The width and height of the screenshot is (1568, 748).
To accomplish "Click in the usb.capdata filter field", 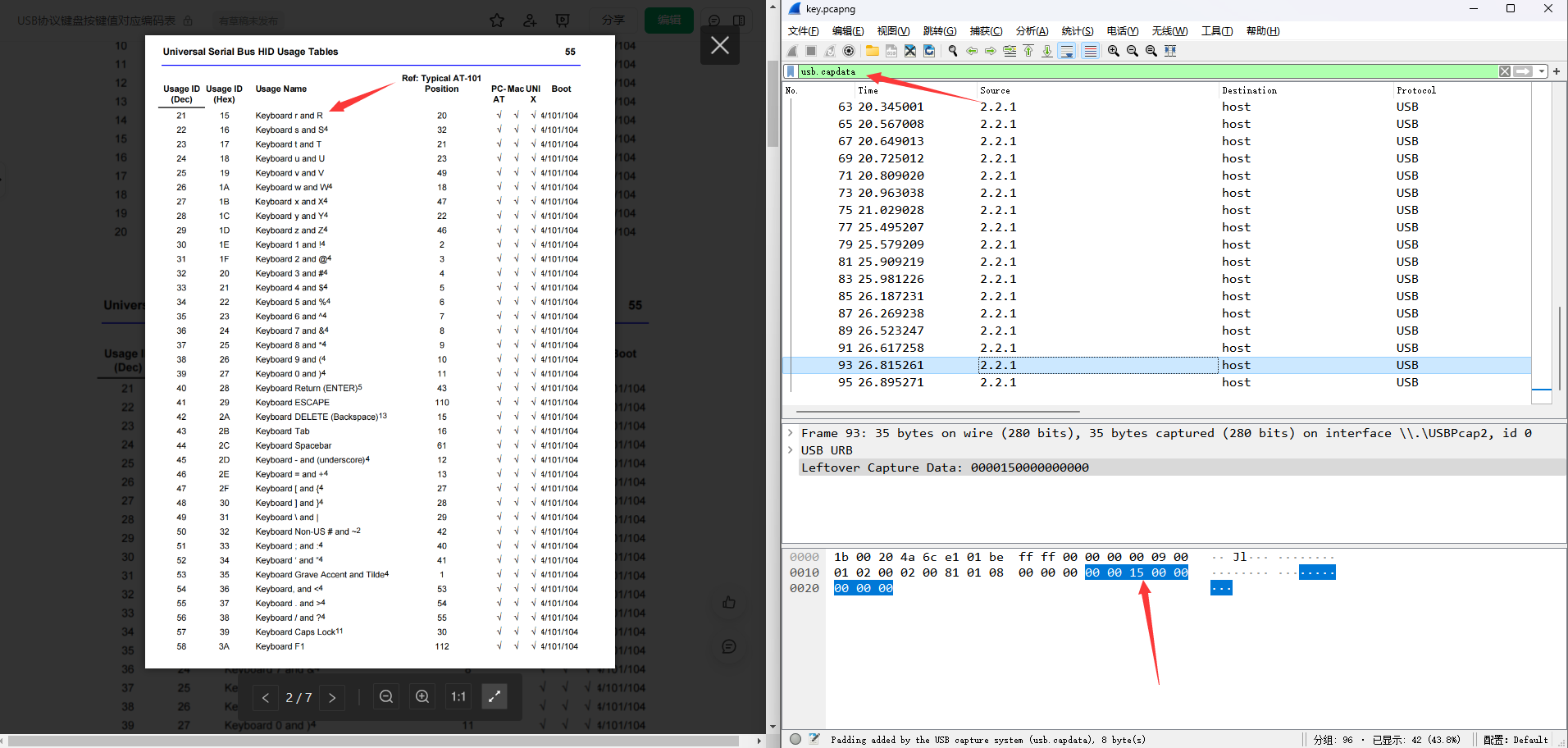I will (1148, 71).
